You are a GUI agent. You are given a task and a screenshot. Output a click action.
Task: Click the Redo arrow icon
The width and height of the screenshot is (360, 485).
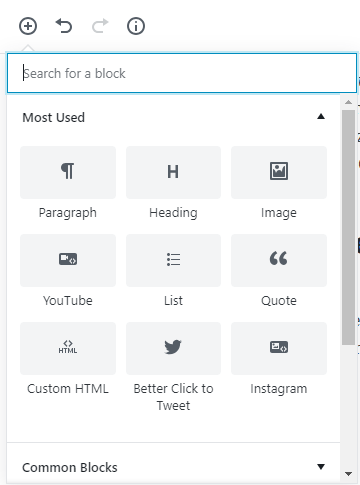click(x=100, y=26)
